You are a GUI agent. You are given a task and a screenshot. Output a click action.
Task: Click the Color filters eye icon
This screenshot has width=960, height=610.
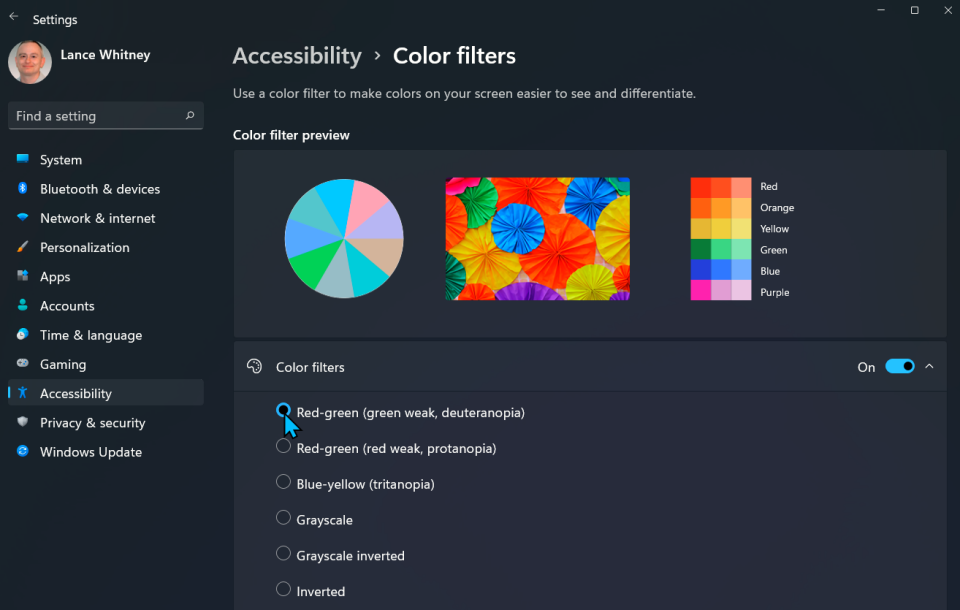256,367
